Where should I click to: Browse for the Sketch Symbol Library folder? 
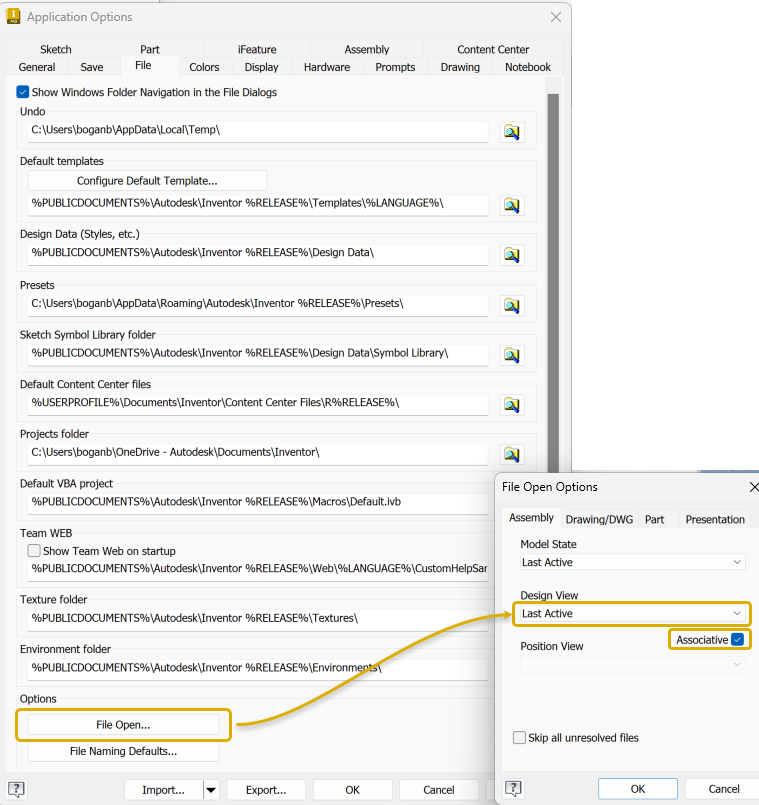pyautogui.click(x=511, y=355)
